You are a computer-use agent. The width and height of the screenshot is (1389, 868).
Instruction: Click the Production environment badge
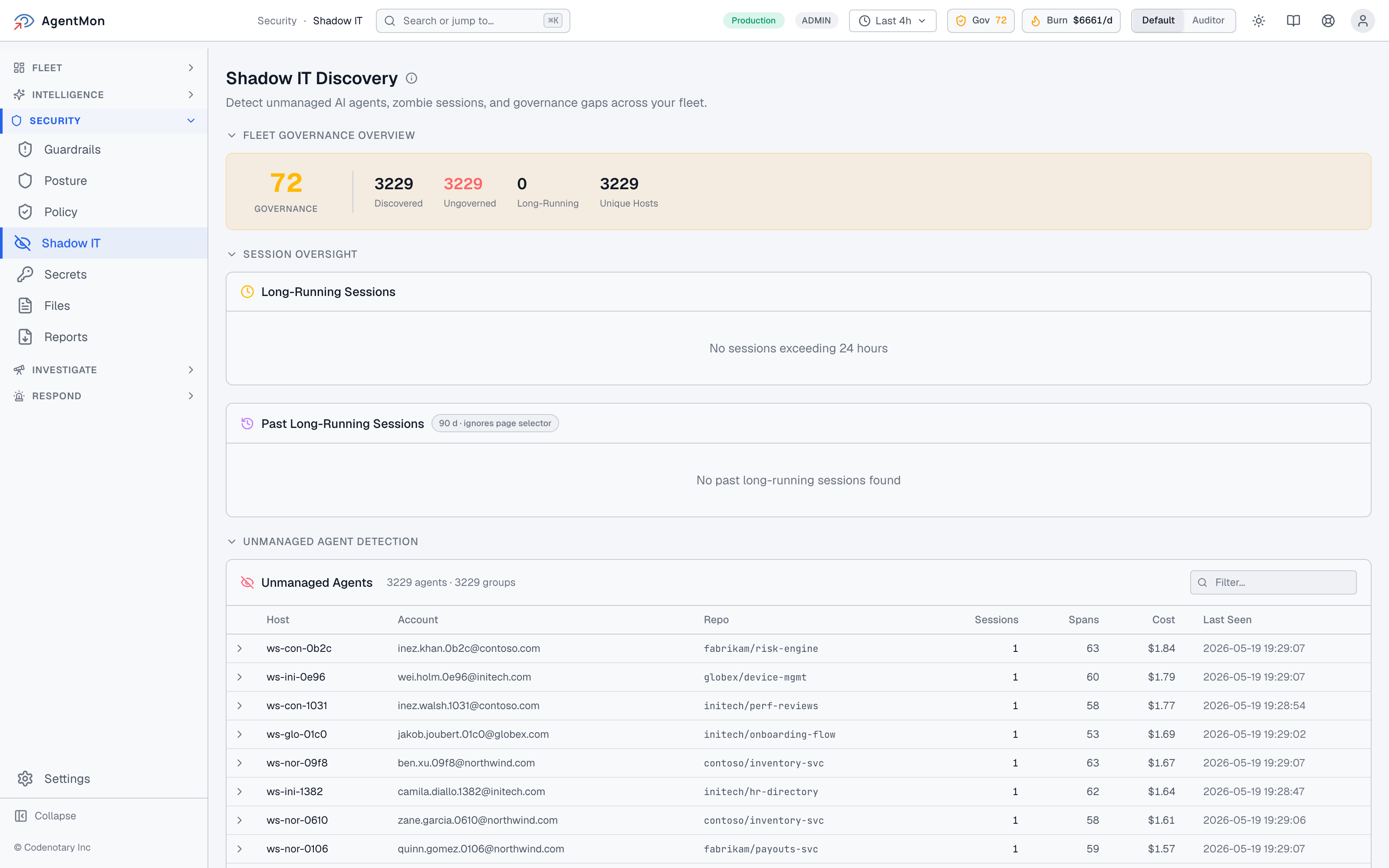point(753,21)
